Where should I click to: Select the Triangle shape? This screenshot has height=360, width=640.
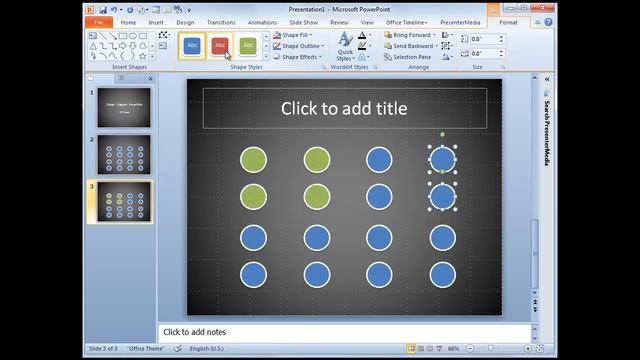point(93,46)
